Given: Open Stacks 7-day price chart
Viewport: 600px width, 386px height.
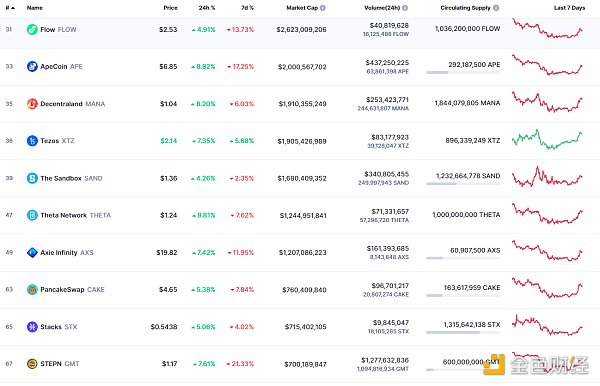Looking at the screenshot, I should pyautogui.click(x=548, y=325).
